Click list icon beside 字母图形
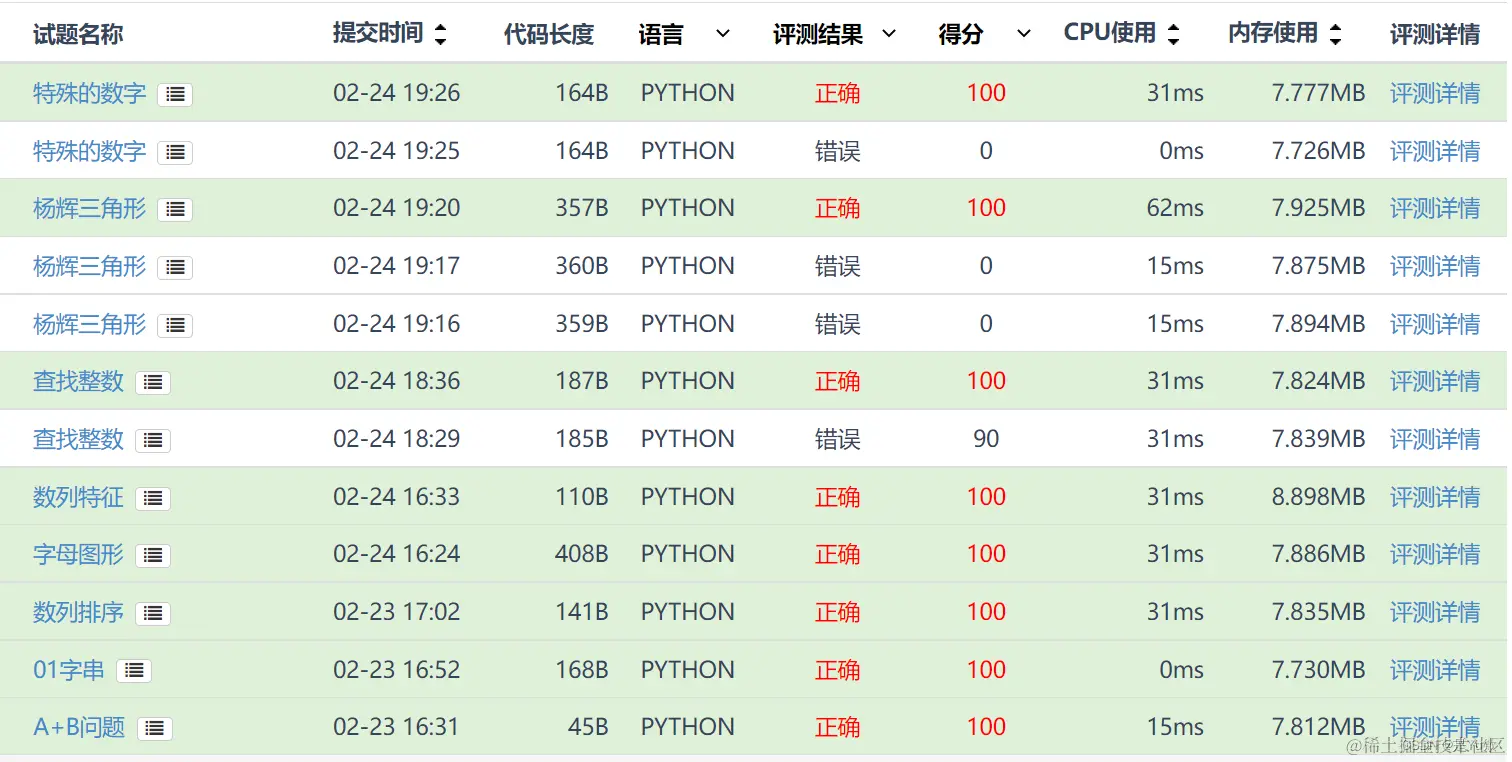Image resolution: width=1512 pixels, height=762 pixels. tap(153, 555)
